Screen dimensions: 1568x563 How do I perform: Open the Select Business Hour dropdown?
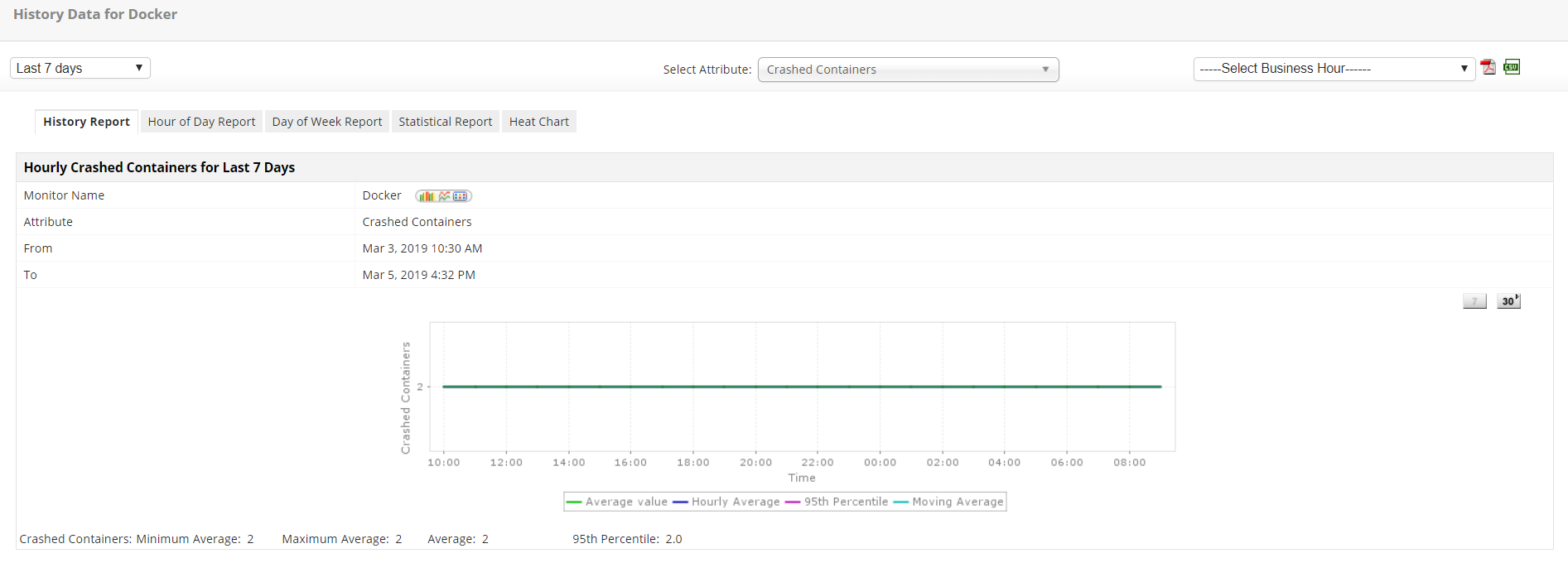(1334, 69)
